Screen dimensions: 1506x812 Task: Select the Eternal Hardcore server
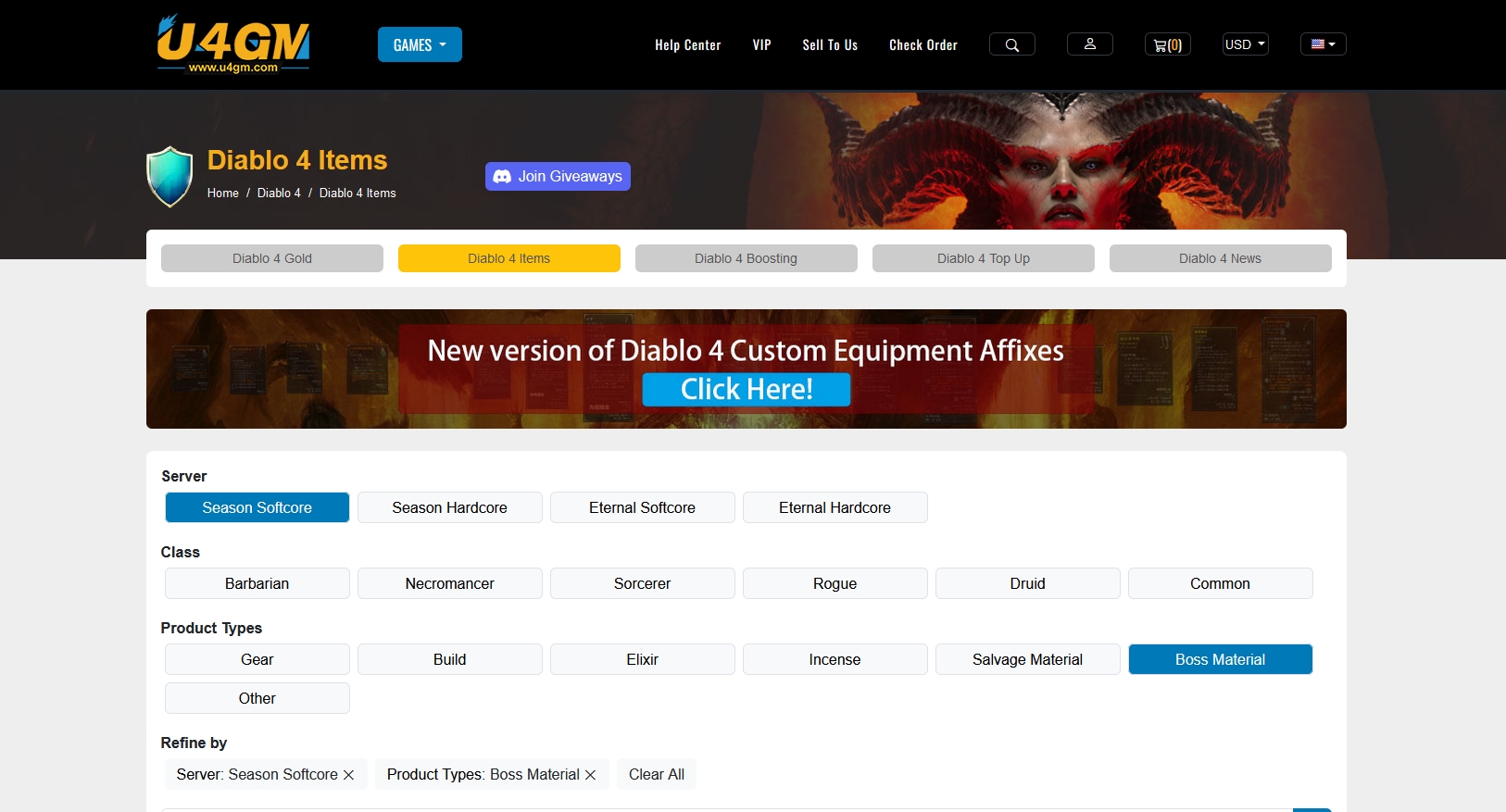coord(835,507)
